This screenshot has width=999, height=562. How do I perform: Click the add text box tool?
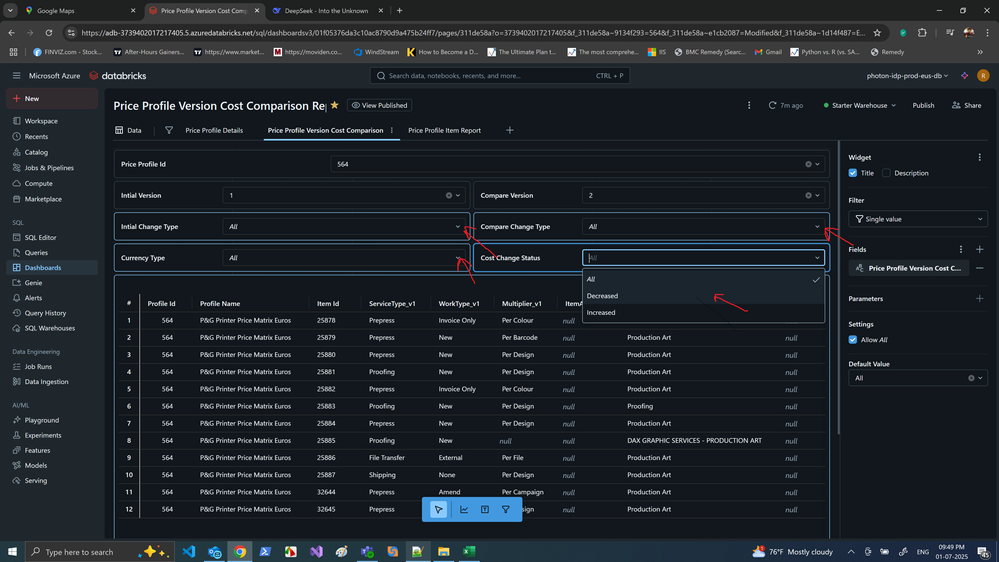point(485,510)
